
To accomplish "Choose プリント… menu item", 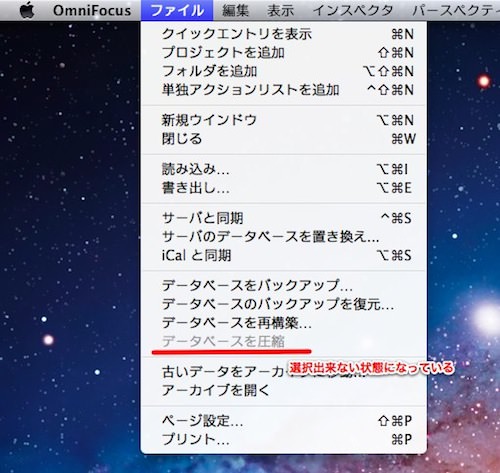I will tap(284, 440).
